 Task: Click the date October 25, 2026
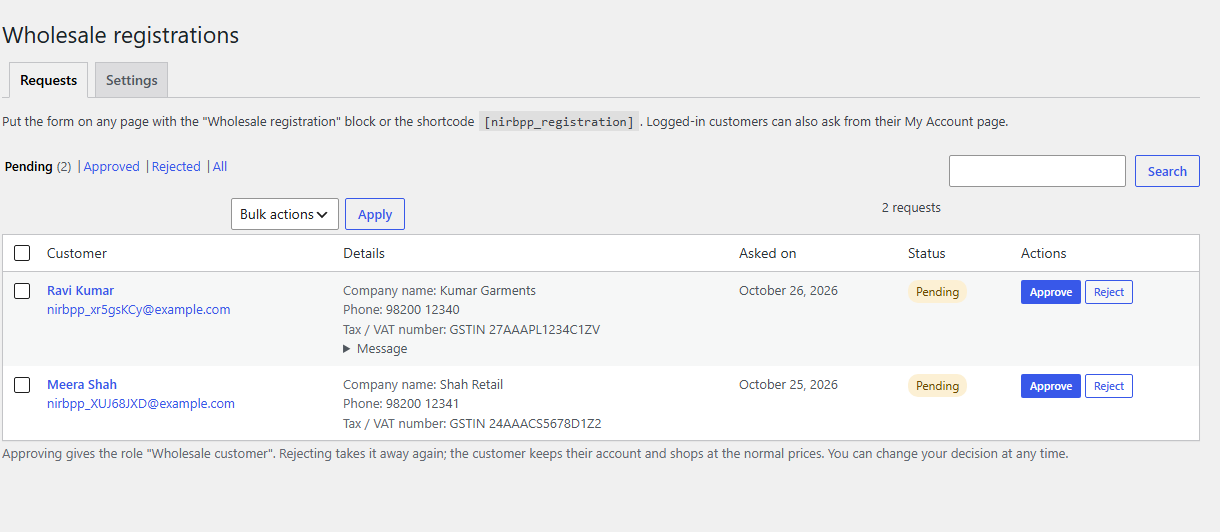coord(788,385)
